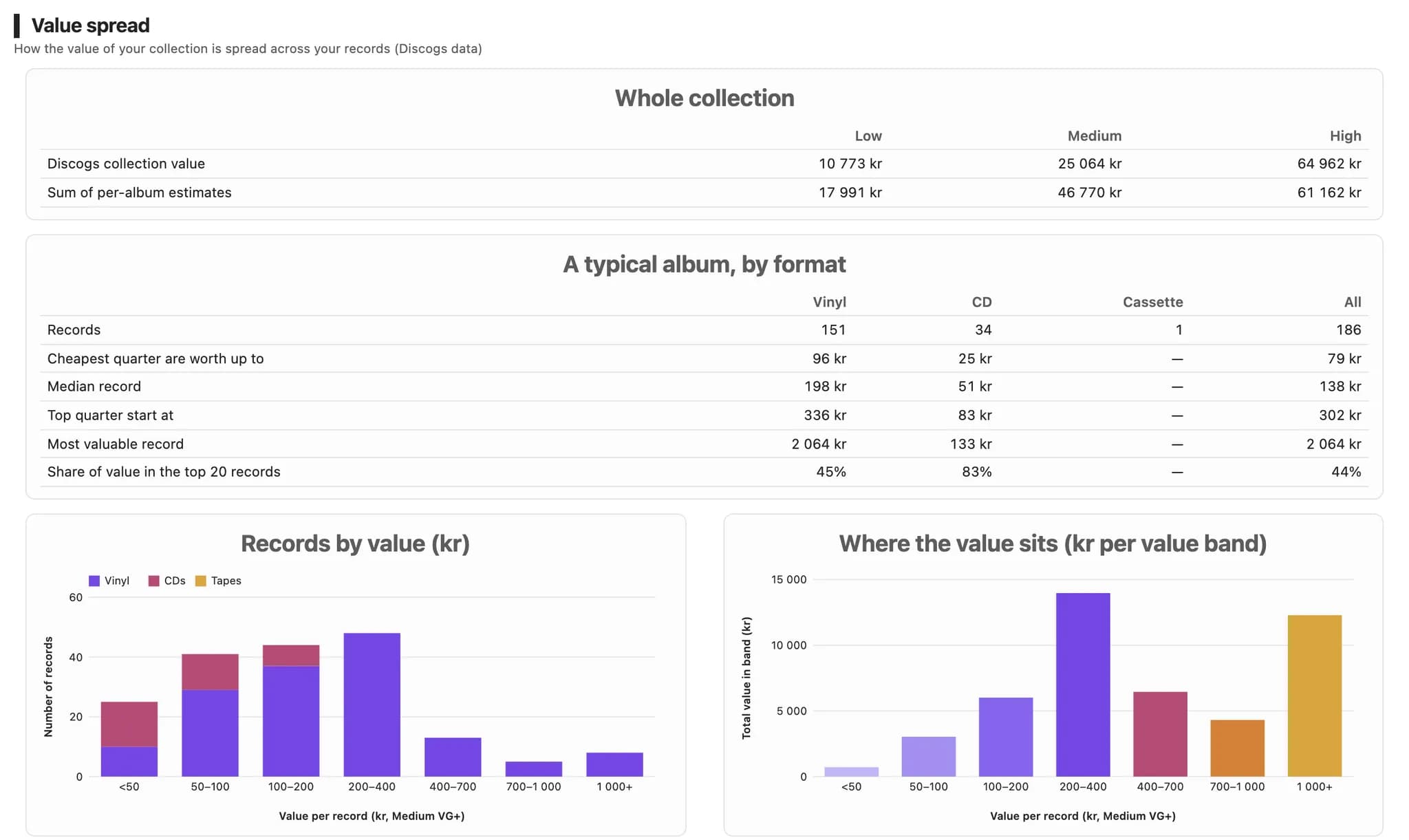Click vinyl segment of 50–100 records bar
Screen dimensions: 1409x840
(x=211, y=733)
